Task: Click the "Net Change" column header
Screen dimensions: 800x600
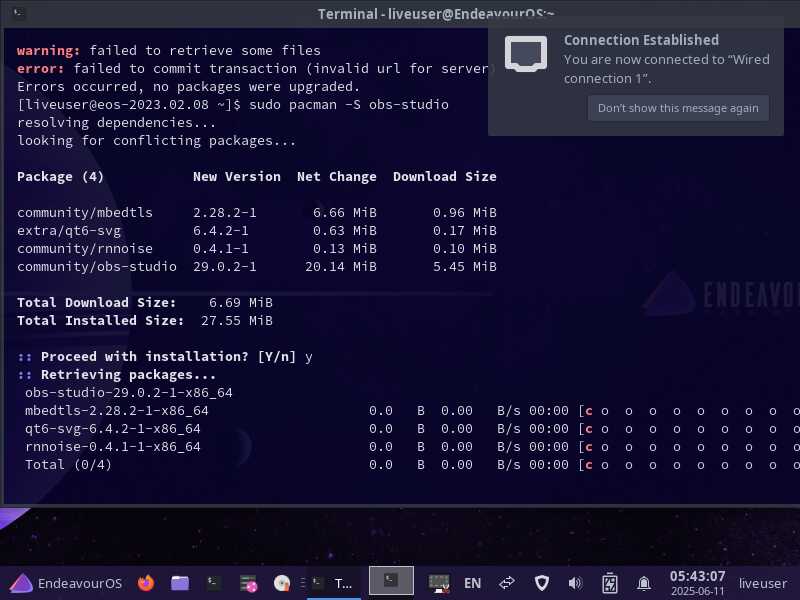Action: point(337,177)
